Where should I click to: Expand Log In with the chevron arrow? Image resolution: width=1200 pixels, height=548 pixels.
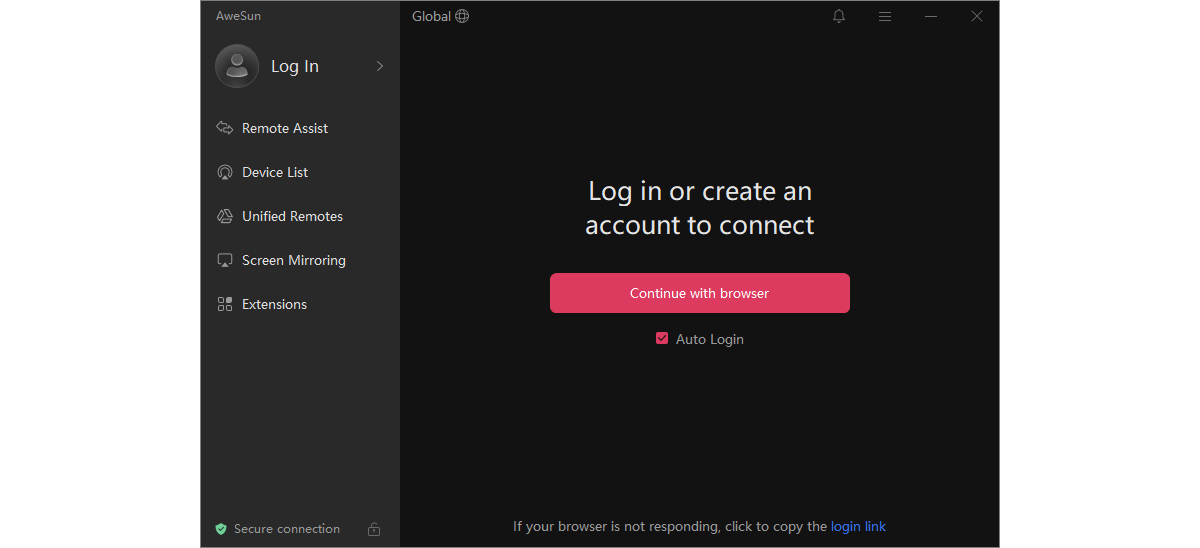tap(380, 66)
